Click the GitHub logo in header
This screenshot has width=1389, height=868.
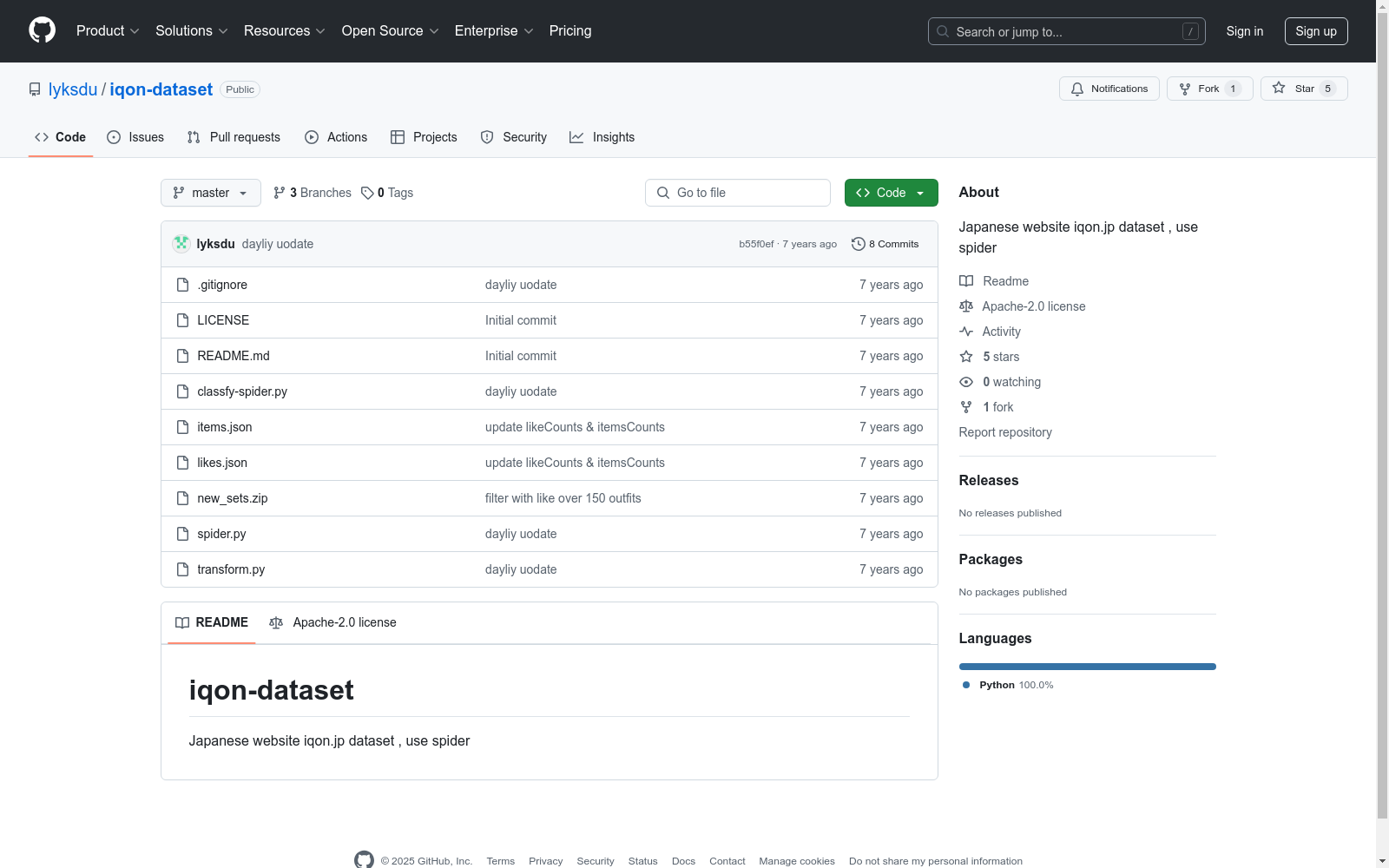point(42,30)
